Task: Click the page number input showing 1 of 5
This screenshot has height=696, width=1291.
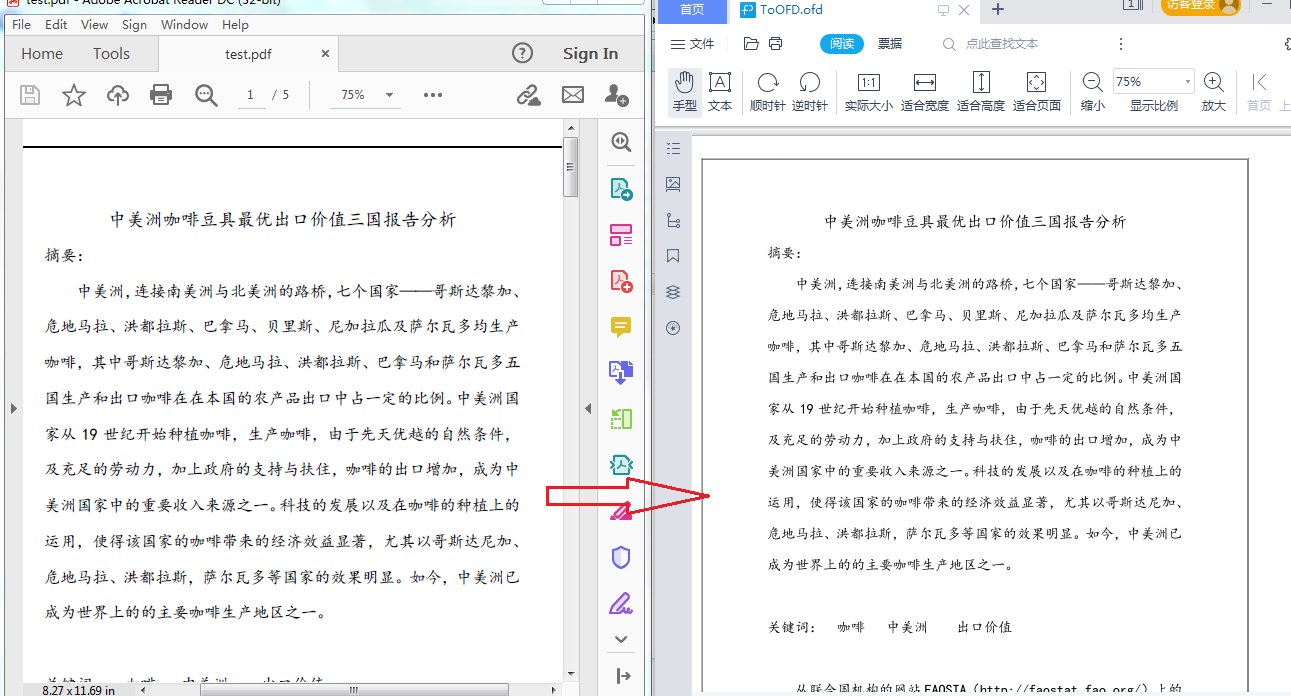Action: tap(250, 94)
